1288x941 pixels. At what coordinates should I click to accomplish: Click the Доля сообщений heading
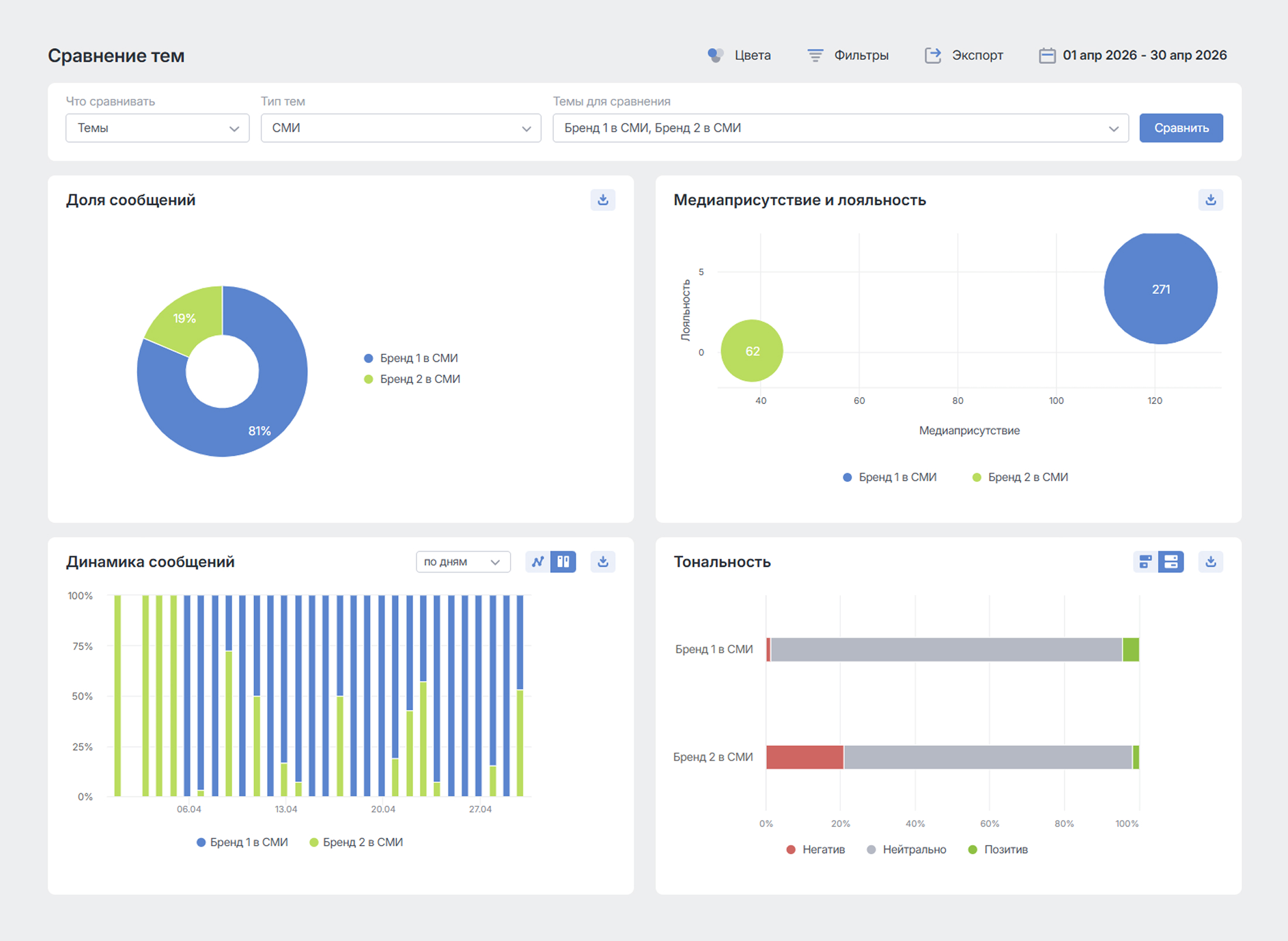coord(131,200)
